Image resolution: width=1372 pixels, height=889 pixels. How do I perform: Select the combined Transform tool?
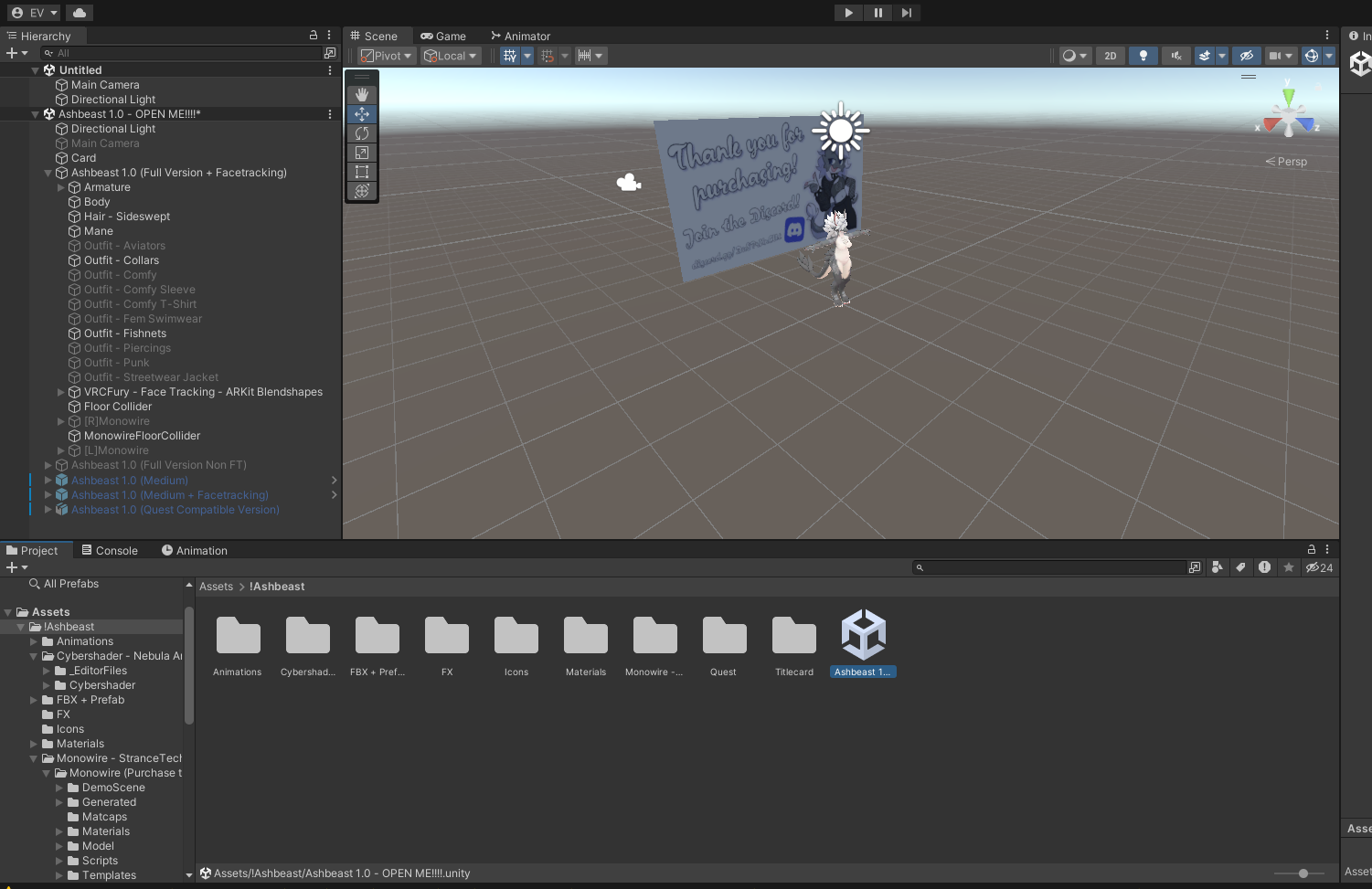362,191
